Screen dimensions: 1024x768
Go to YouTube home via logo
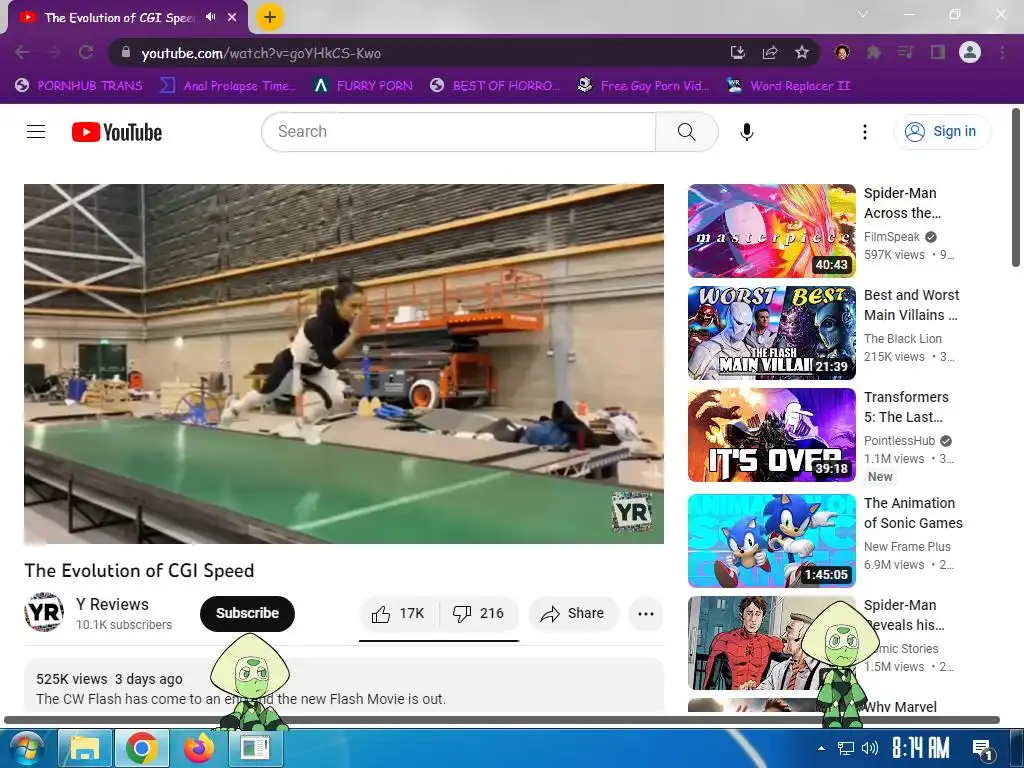[x=117, y=132]
